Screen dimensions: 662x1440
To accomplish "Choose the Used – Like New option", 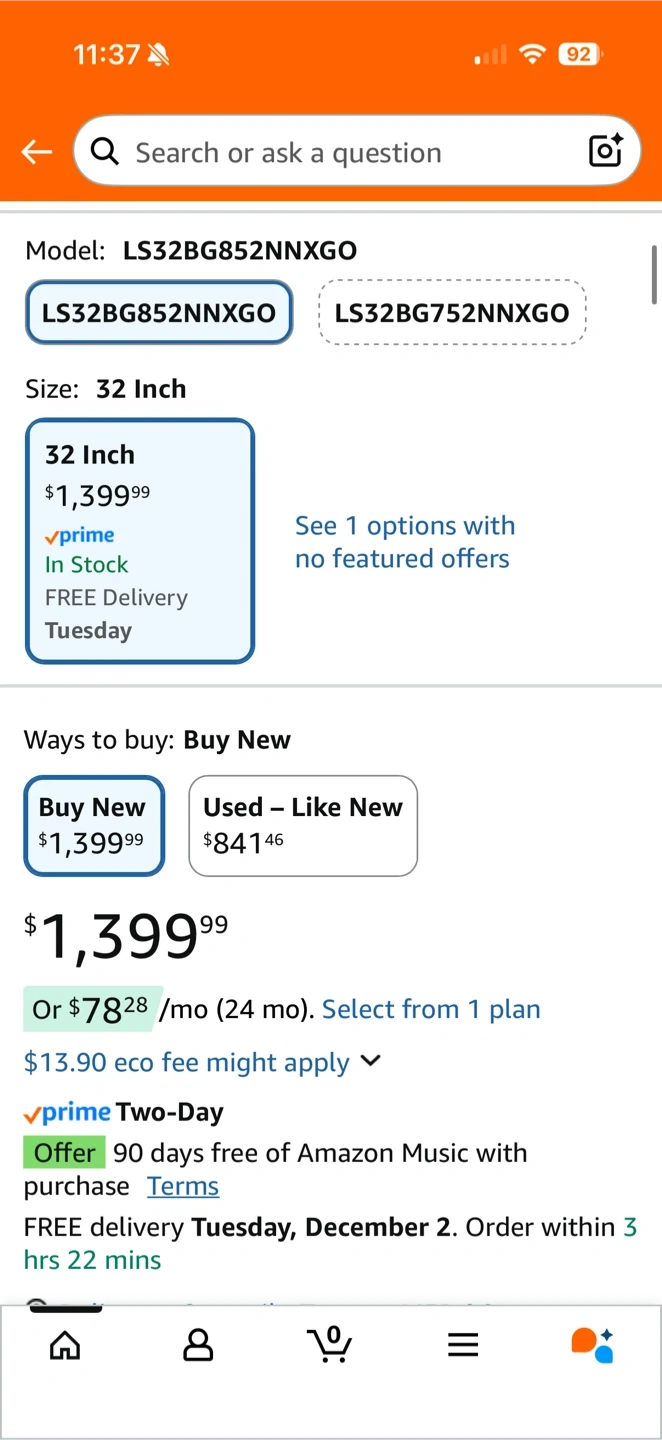I will 303,826.
